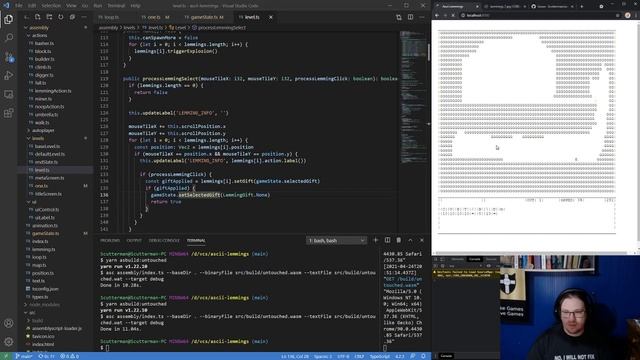Open lemmingAction.ts in the Explorer

coord(53,91)
